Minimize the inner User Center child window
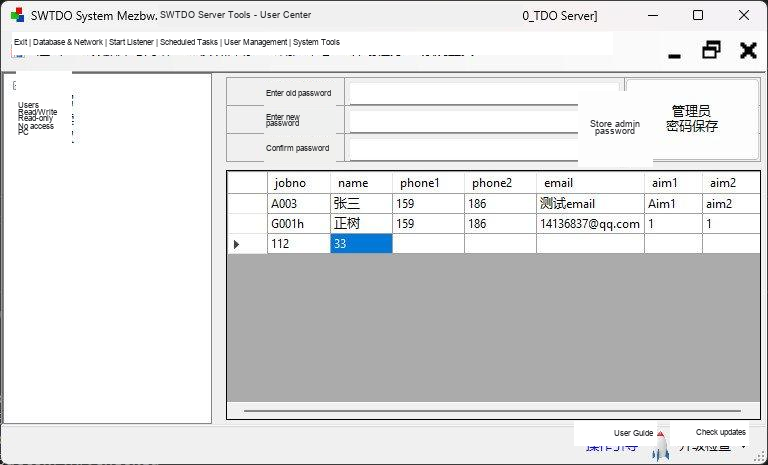Image resolution: width=768 pixels, height=465 pixels. point(674,56)
